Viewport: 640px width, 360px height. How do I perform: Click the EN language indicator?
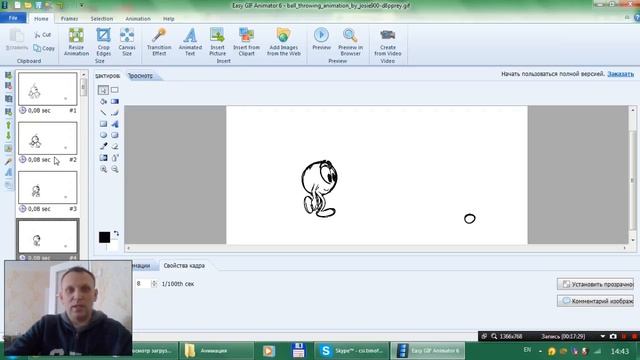coord(527,350)
